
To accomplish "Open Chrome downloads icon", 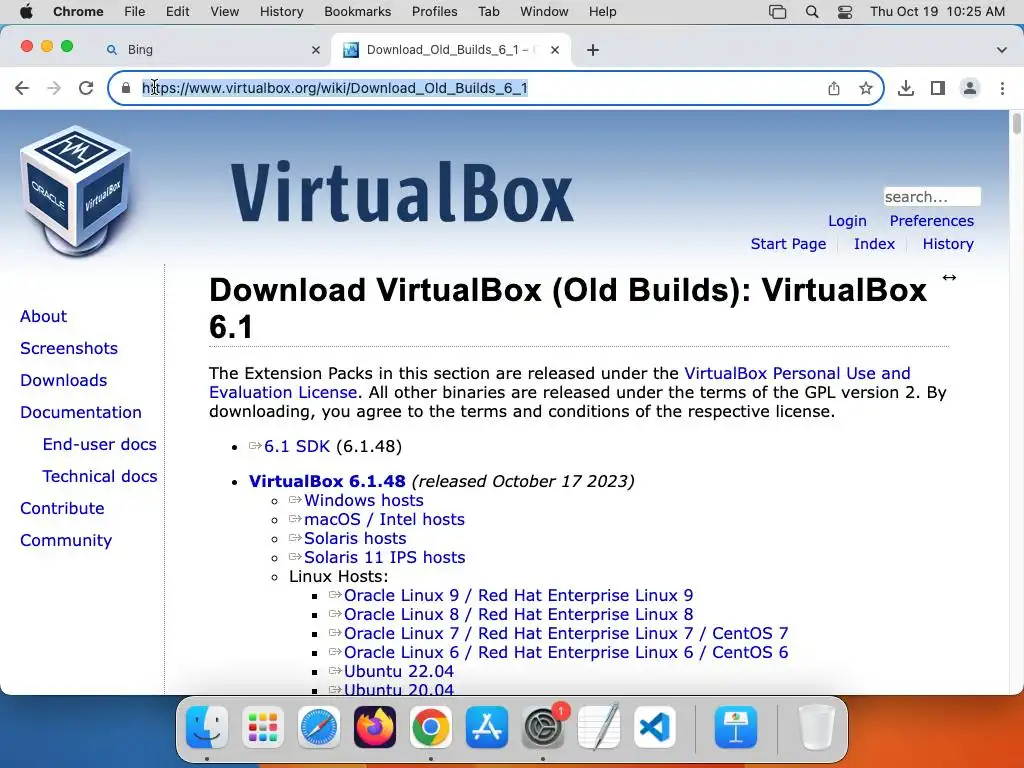I will point(906,88).
